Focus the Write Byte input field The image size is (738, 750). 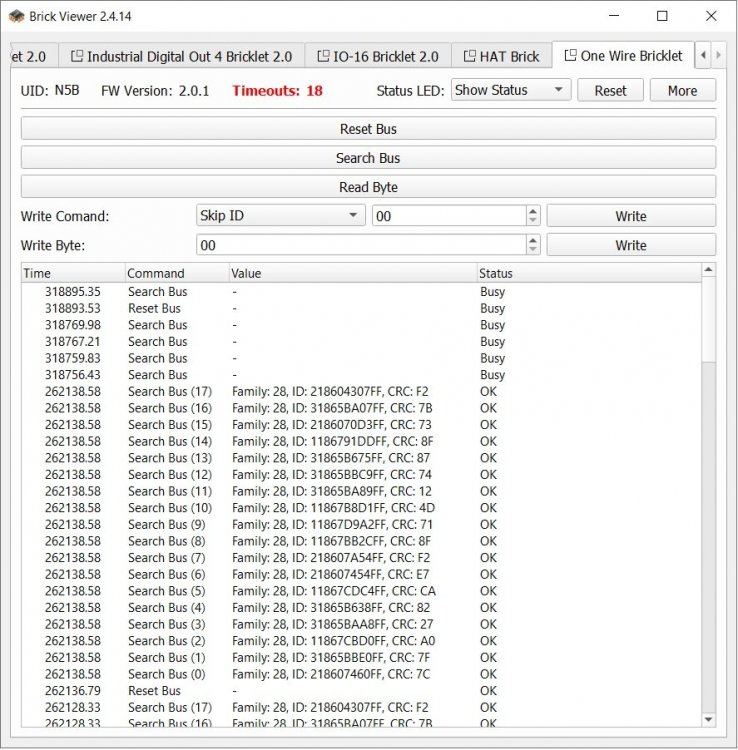(360, 245)
